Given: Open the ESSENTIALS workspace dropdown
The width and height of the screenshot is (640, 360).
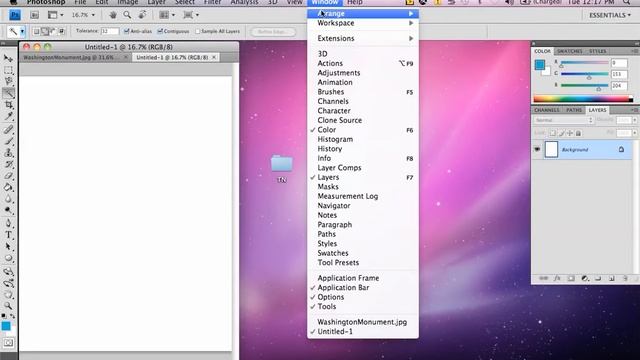Looking at the screenshot, I should [x=610, y=15].
